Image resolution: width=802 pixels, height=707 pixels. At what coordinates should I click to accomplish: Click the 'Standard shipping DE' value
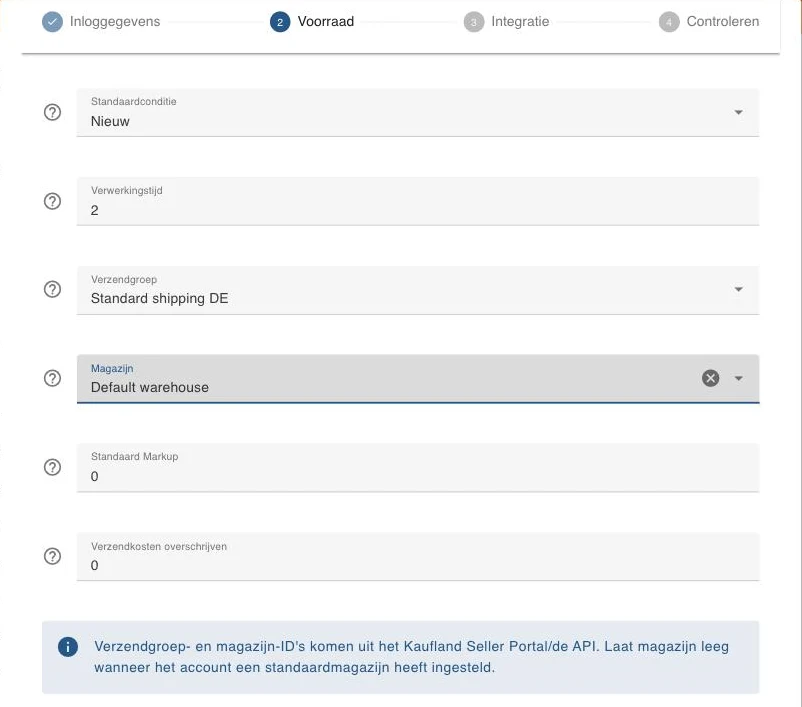click(x=160, y=298)
